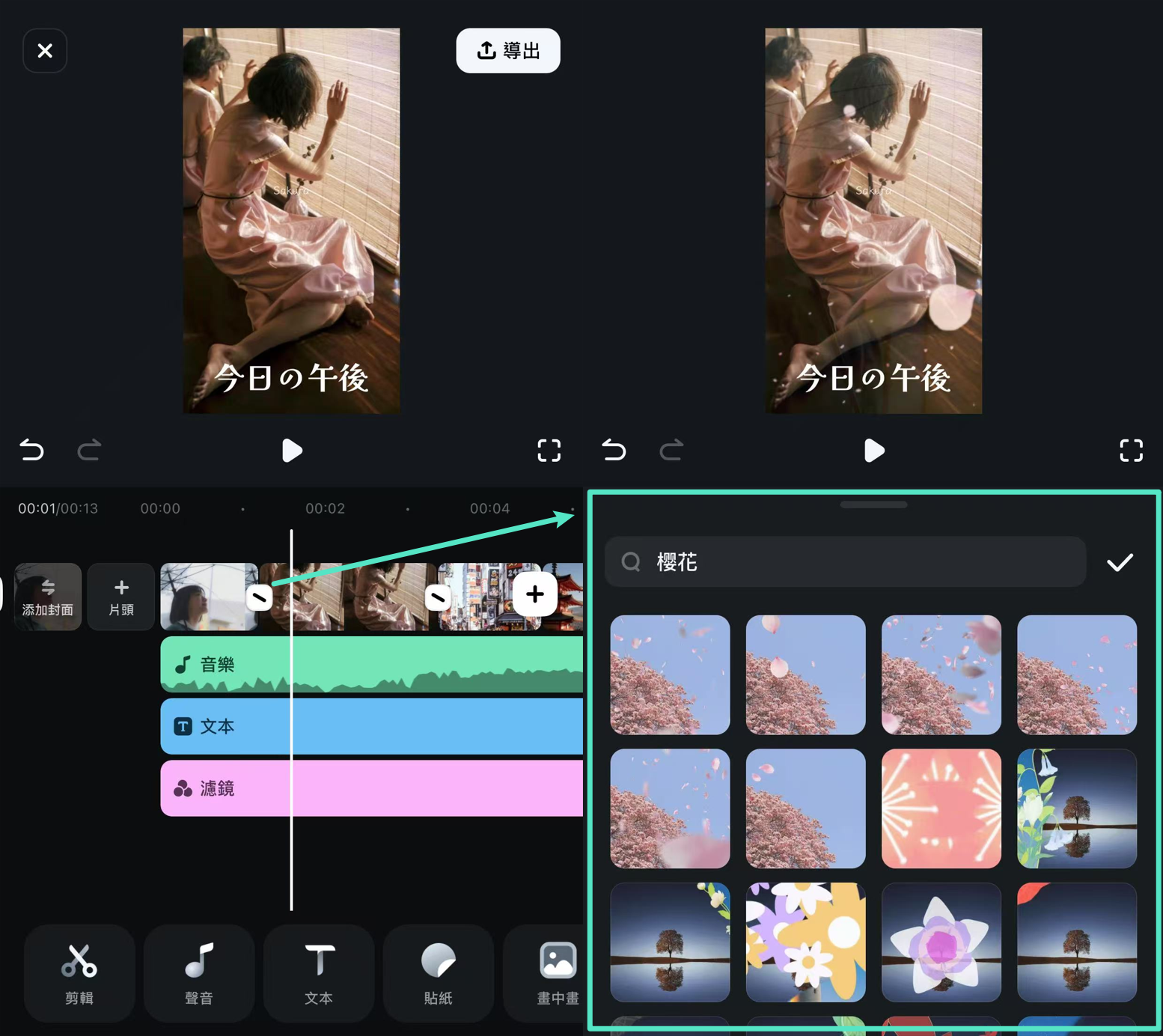1163x1036 pixels.
Task: Play the right preview video
Action: (x=874, y=451)
